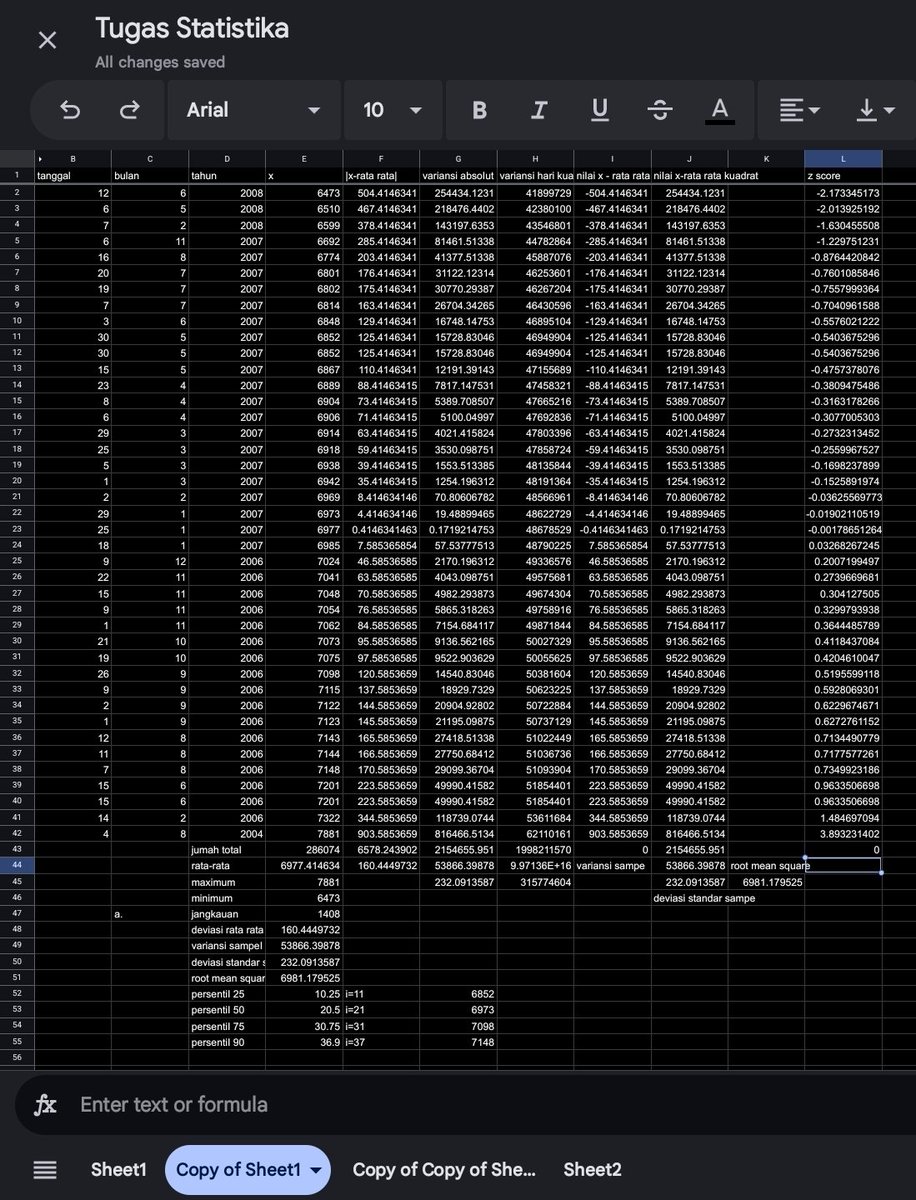Toggle strikethrough formatting
Screen dimensions: 916x1200
click(x=660, y=110)
